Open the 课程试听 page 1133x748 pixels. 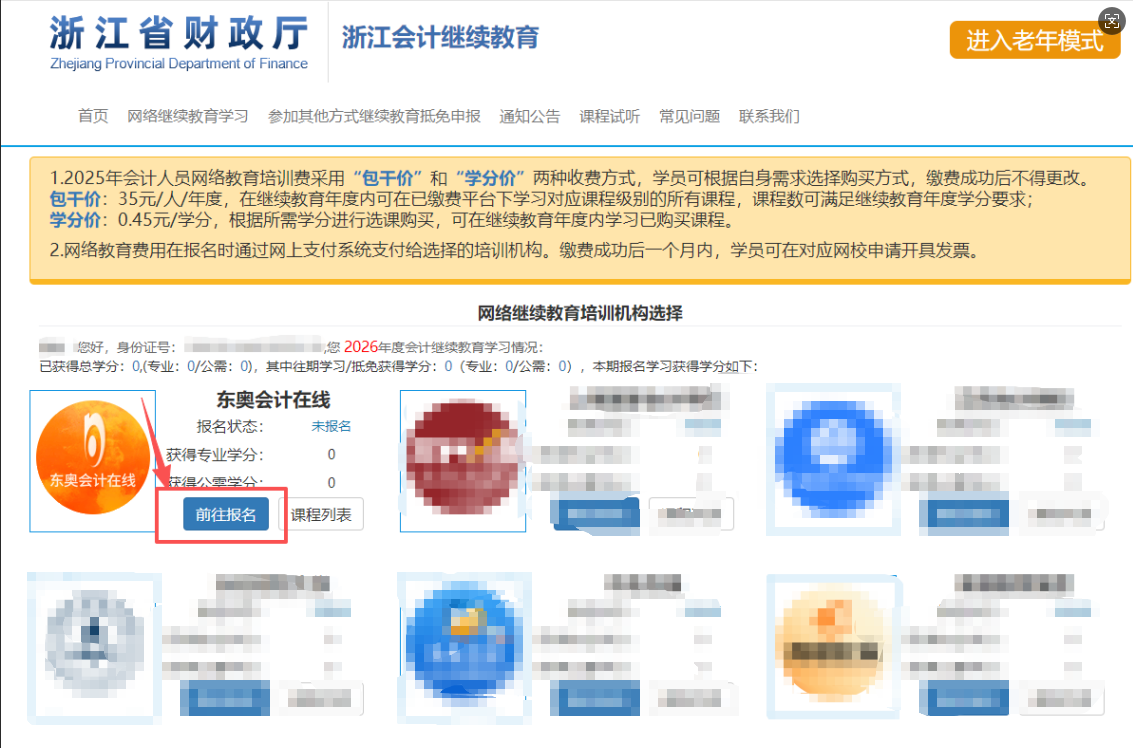click(608, 116)
